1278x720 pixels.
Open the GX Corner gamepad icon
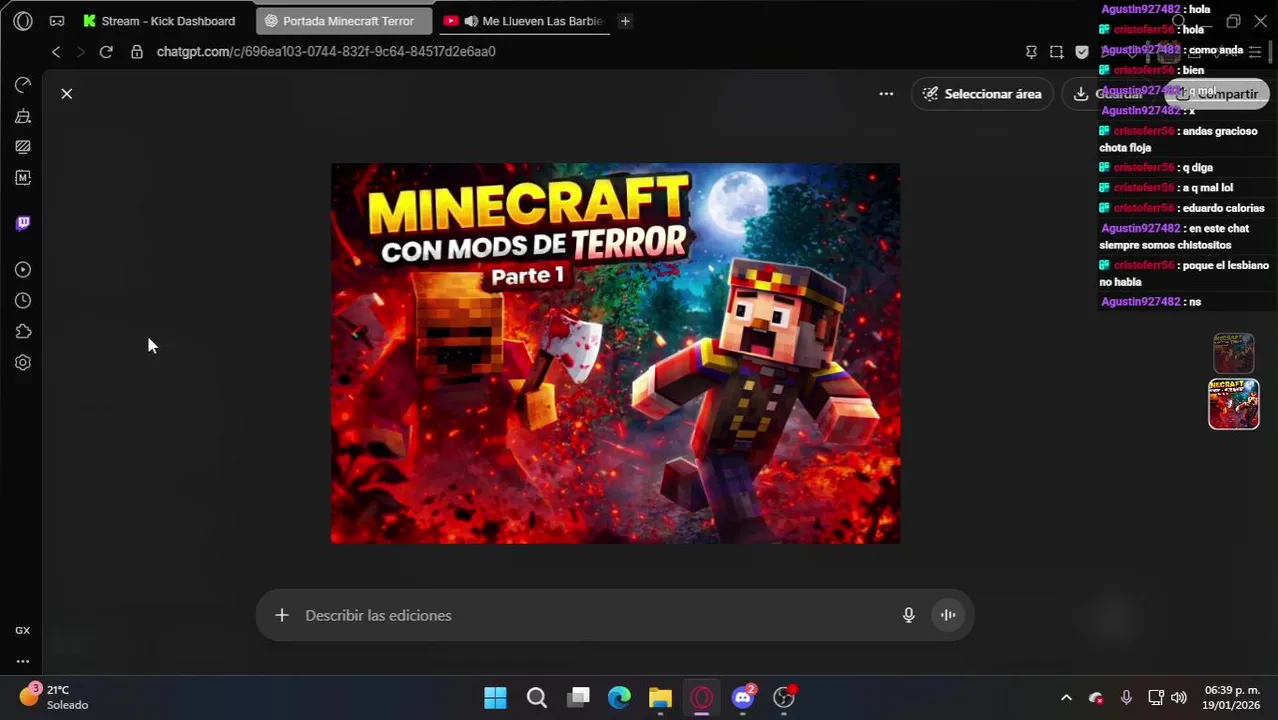click(x=57, y=21)
